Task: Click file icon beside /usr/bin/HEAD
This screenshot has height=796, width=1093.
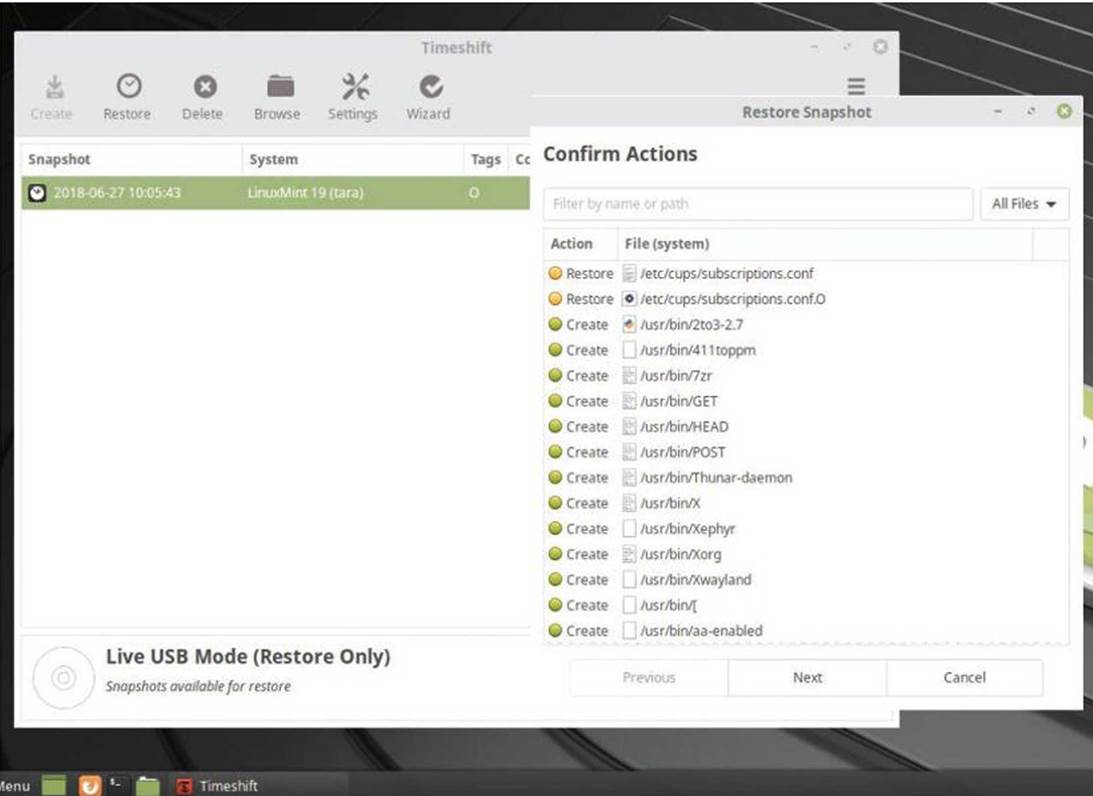Action: [x=629, y=427]
